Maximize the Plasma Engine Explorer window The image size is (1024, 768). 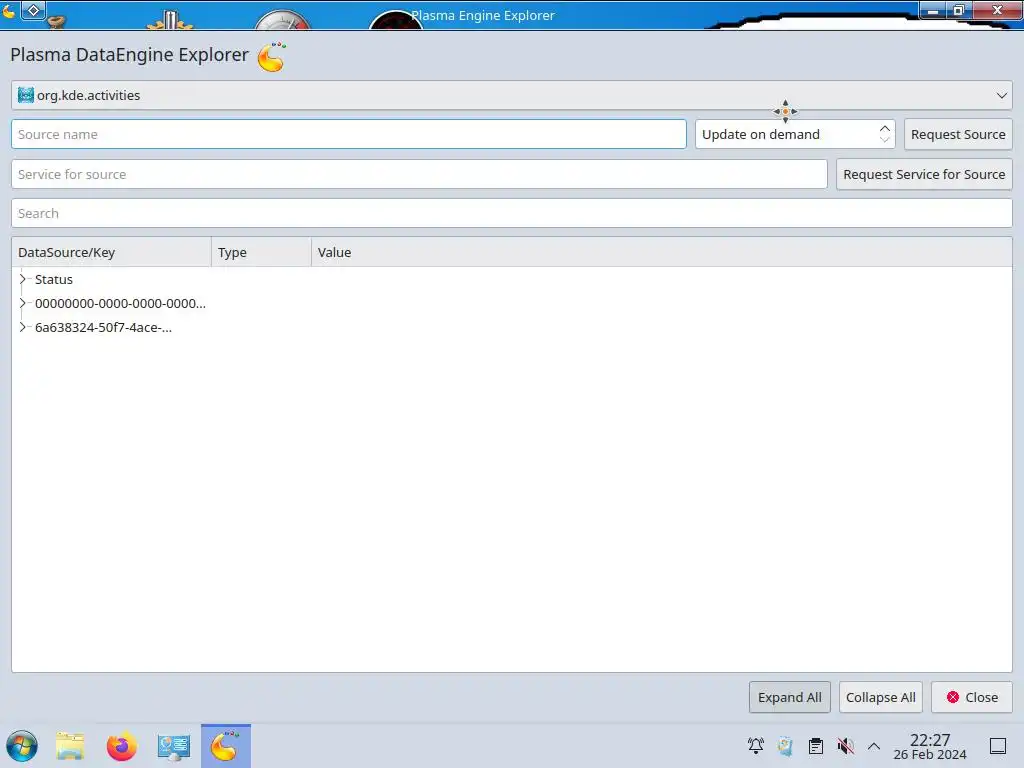tap(959, 10)
